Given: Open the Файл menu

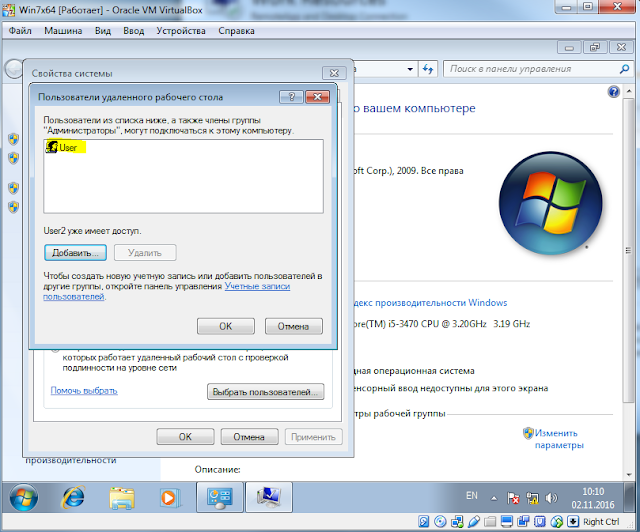Looking at the screenshot, I should point(20,31).
